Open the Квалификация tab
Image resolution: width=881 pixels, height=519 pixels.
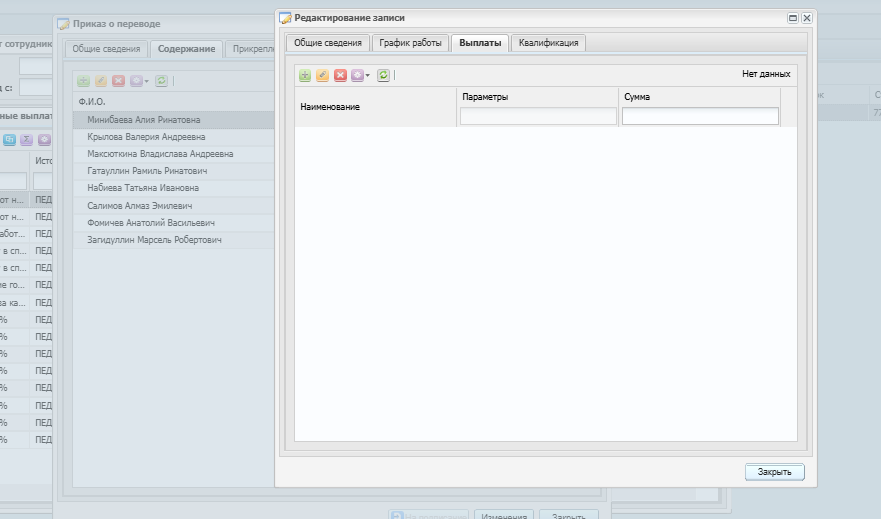tap(548, 43)
